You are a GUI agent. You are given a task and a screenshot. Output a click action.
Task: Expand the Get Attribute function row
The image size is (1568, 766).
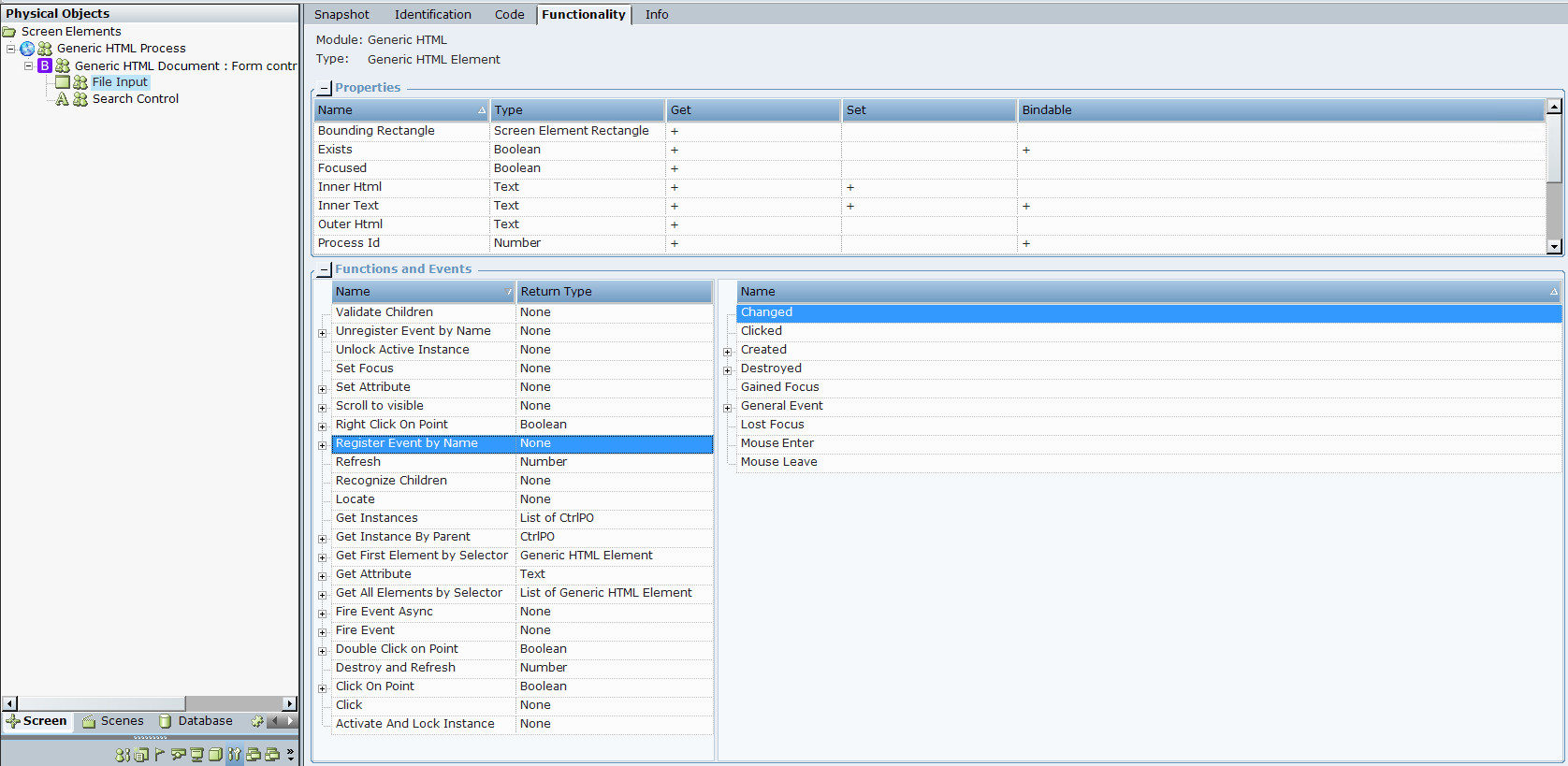(x=323, y=575)
